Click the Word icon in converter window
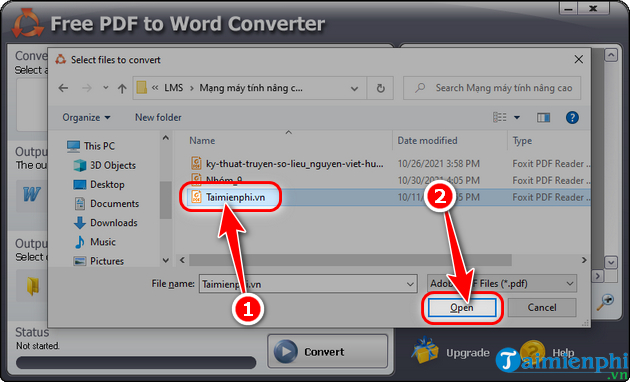Viewport: 630px width, 382px height. 31,195
